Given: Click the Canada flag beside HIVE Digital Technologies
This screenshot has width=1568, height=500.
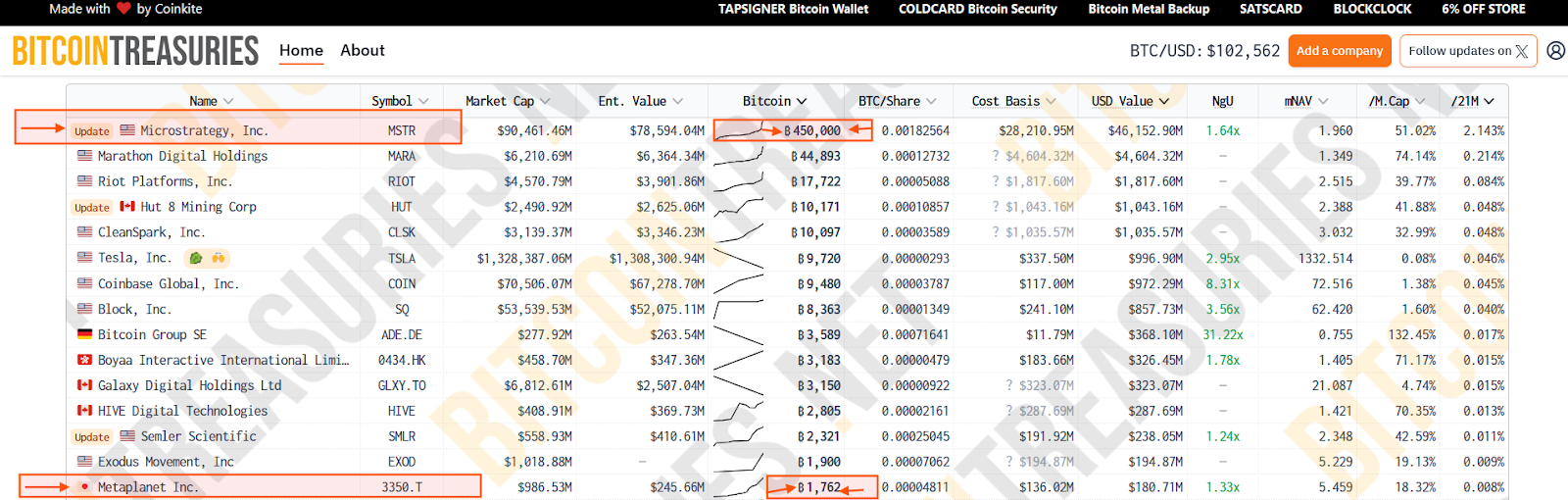Looking at the screenshot, I should 85,411.
